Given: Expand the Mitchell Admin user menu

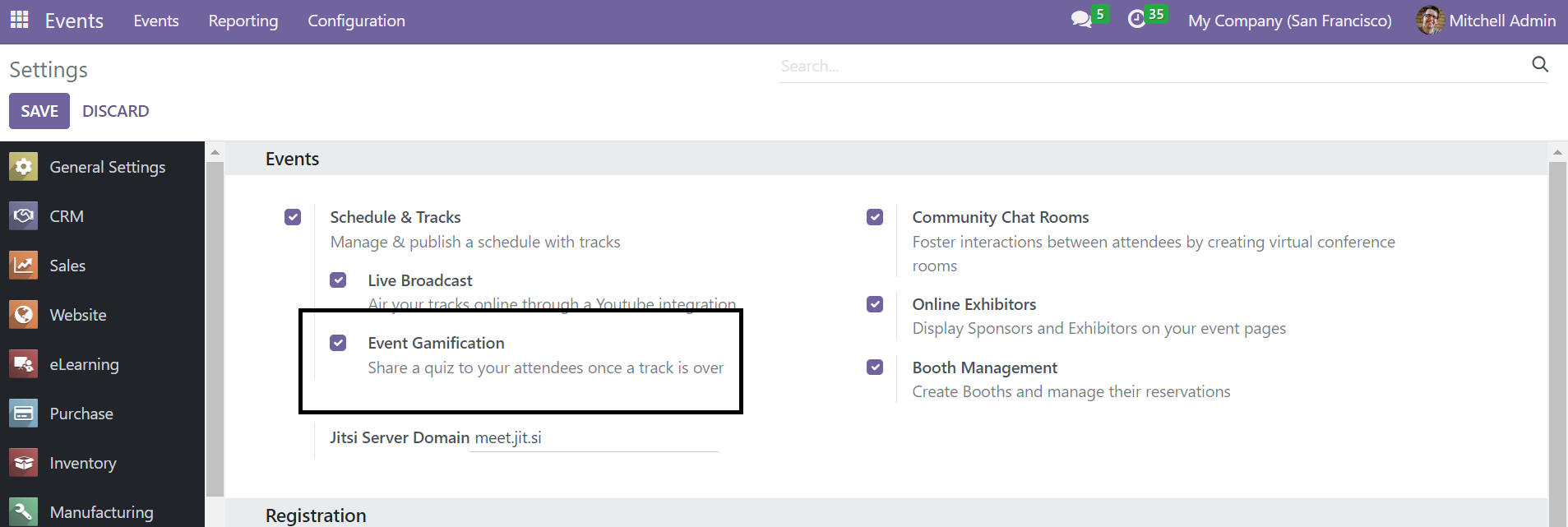Looking at the screenshot, I should 1486,21.
